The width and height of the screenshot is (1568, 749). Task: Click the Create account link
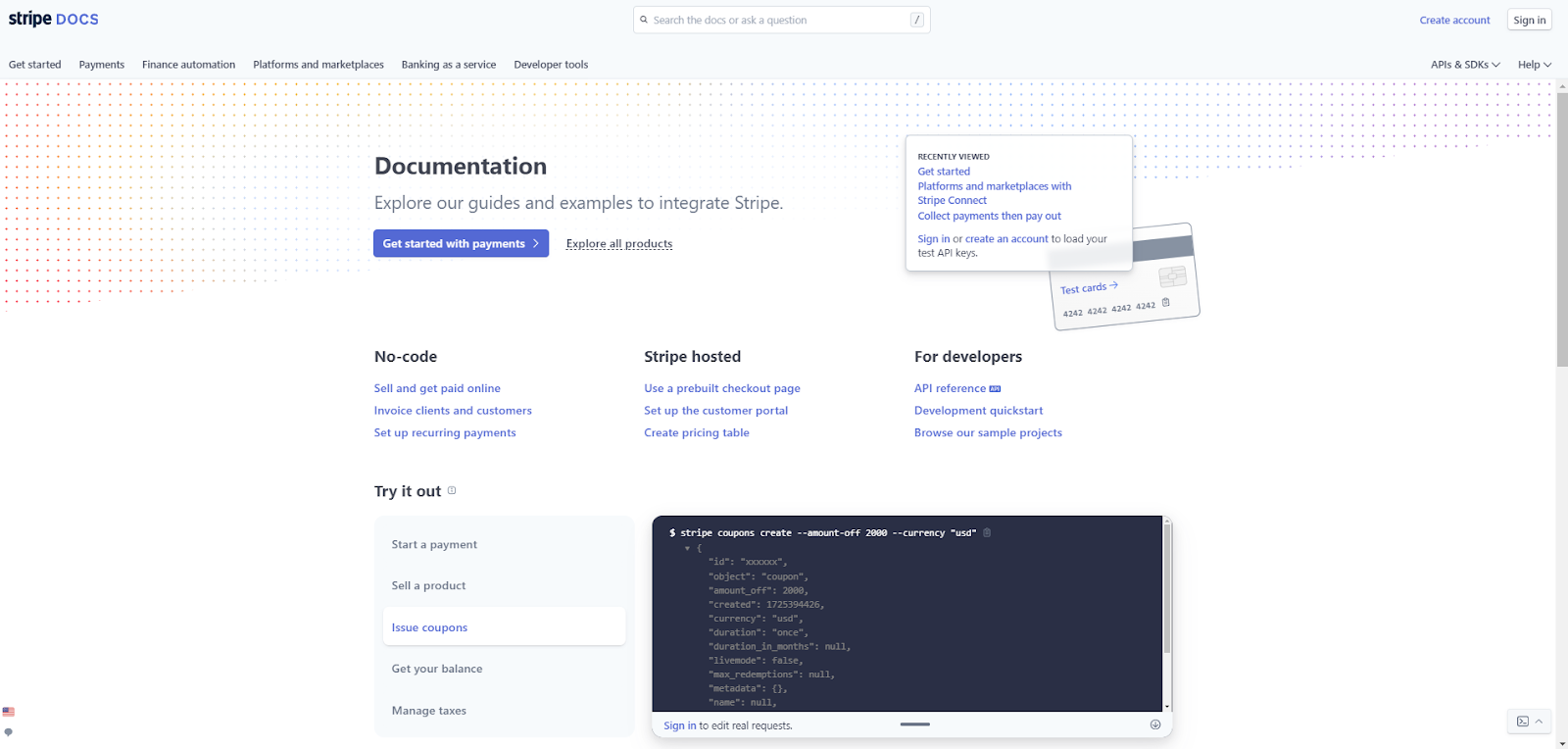coord(1454,20)
